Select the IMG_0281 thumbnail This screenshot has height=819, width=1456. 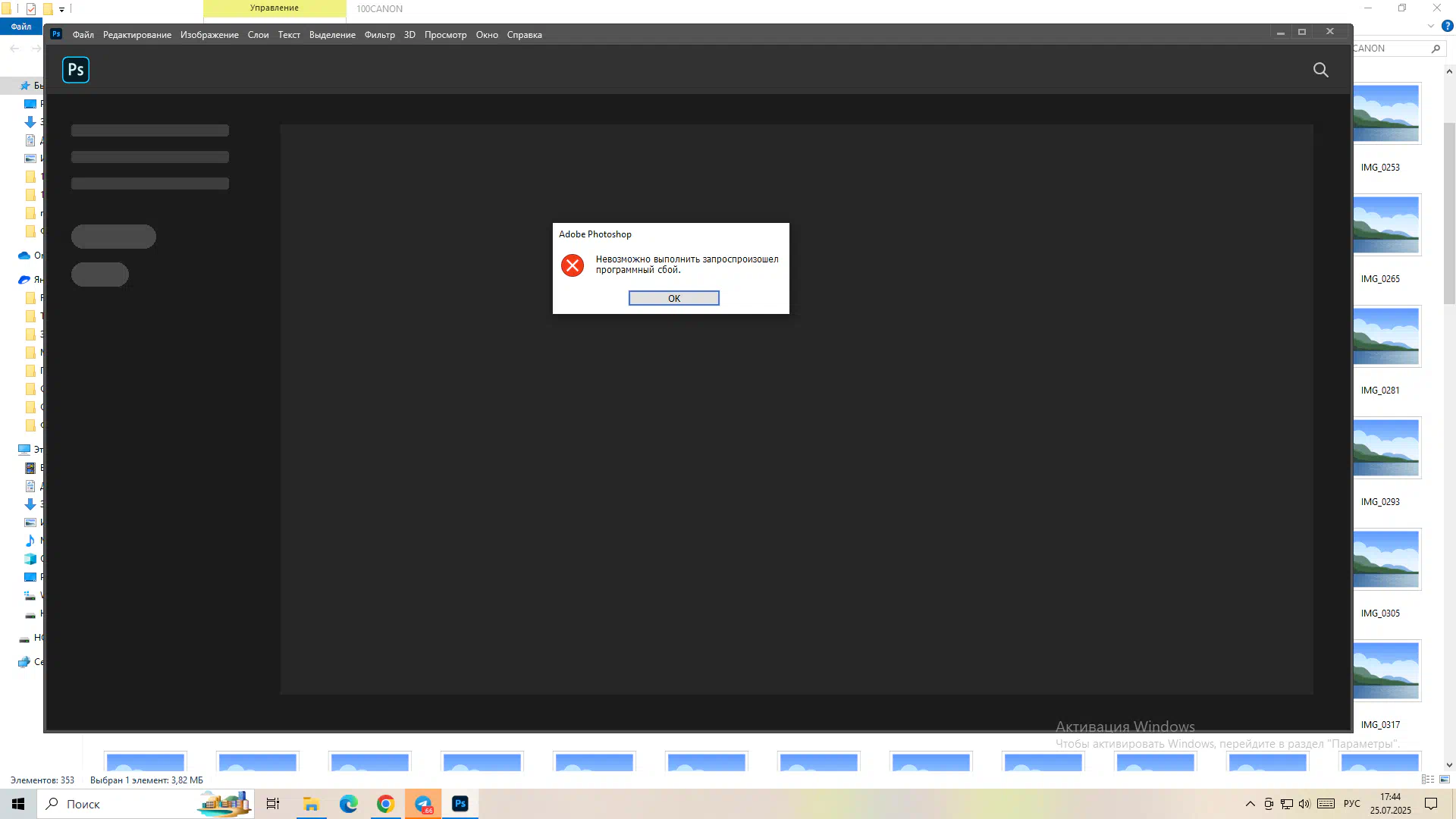(x=1385, y=336)
